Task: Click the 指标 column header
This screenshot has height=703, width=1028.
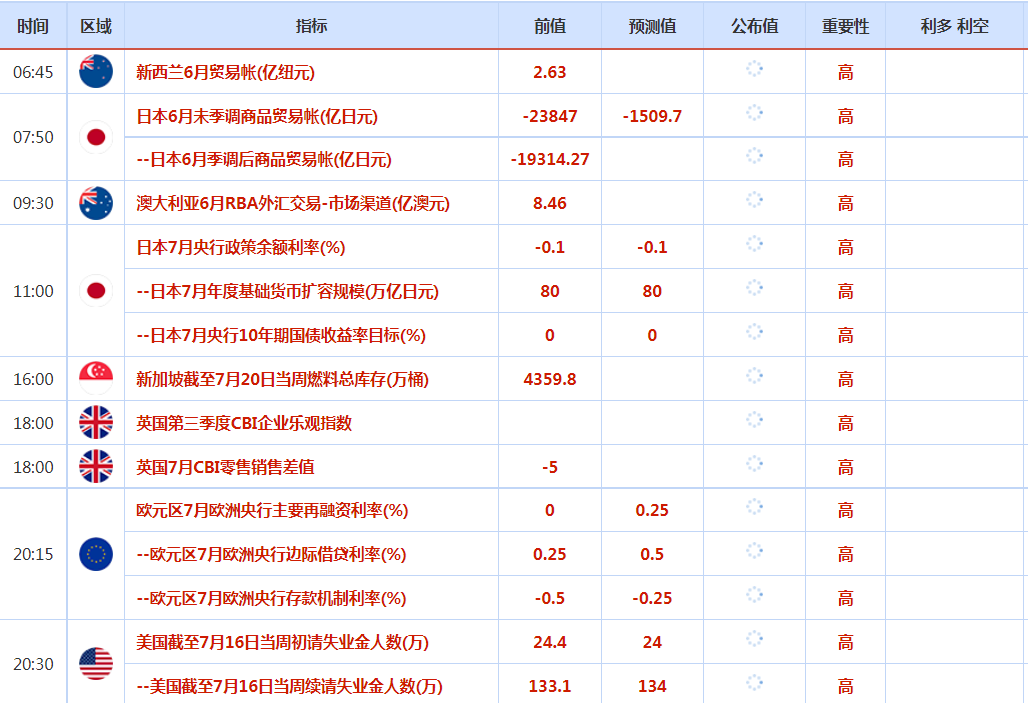Action: click(311, 26)
